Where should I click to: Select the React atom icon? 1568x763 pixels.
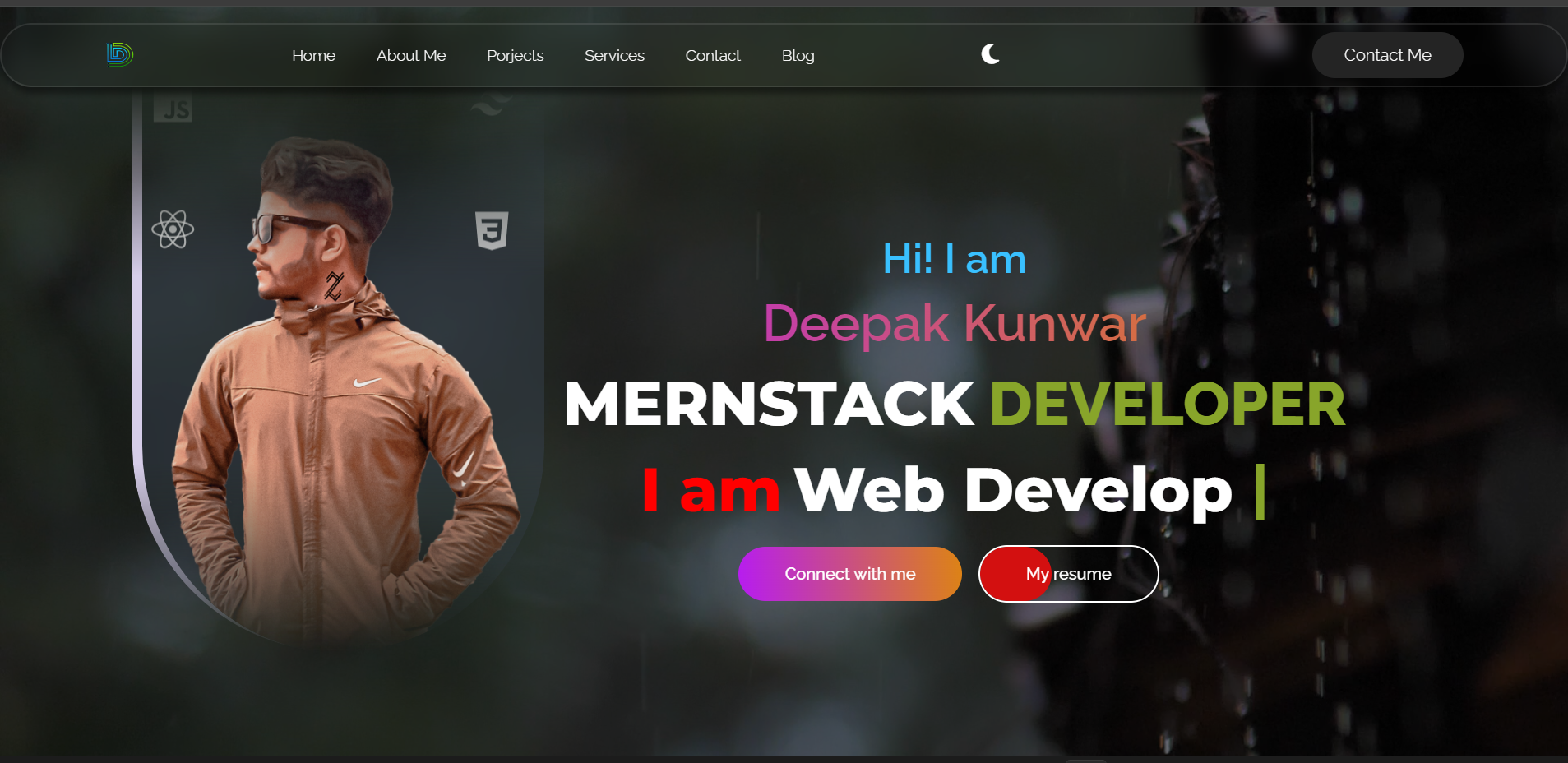point(173,229)
